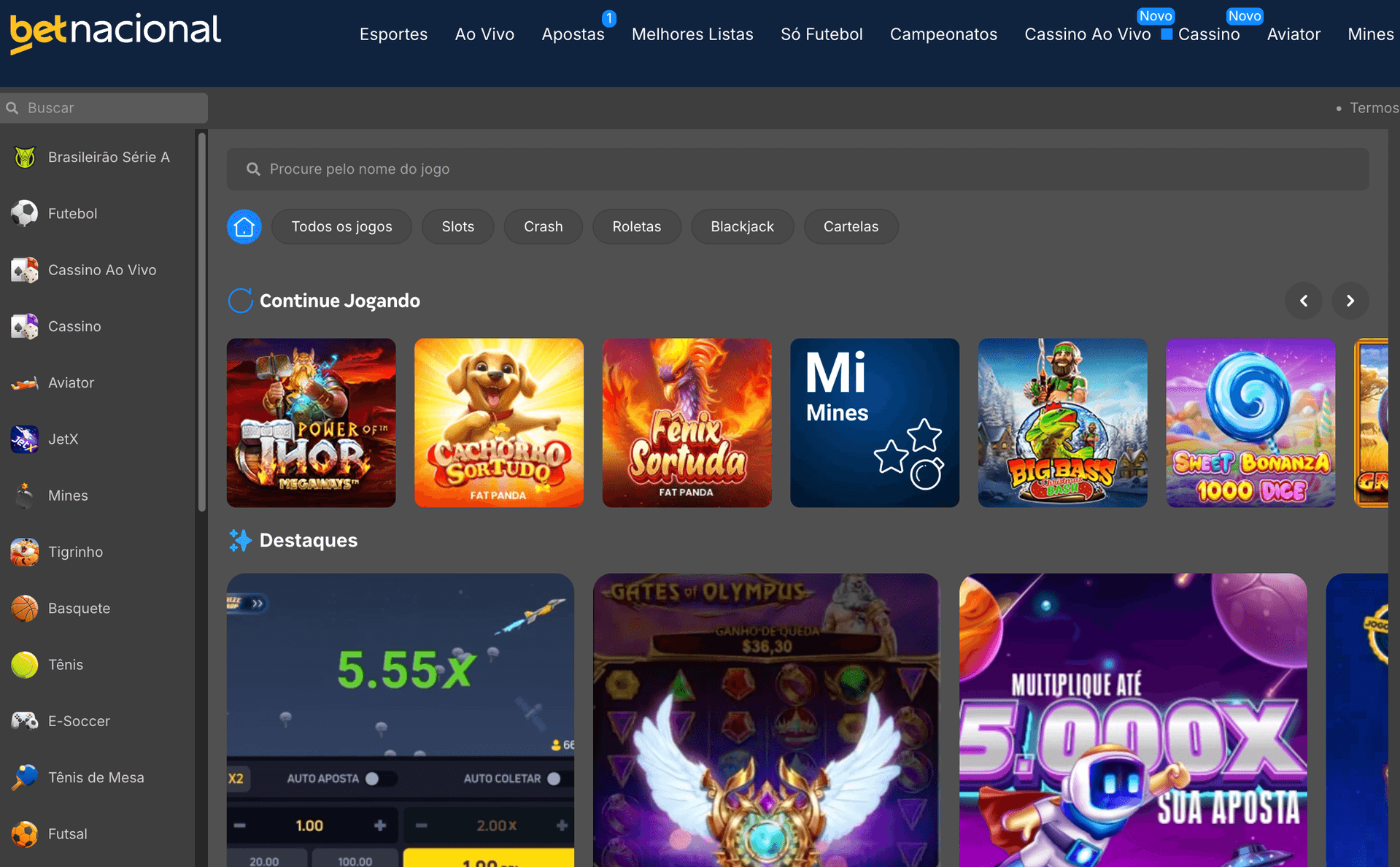The image size is (1400, 867).
Task: Go to Melhores Listas in top navigation
Action: [x=692, y=34]
